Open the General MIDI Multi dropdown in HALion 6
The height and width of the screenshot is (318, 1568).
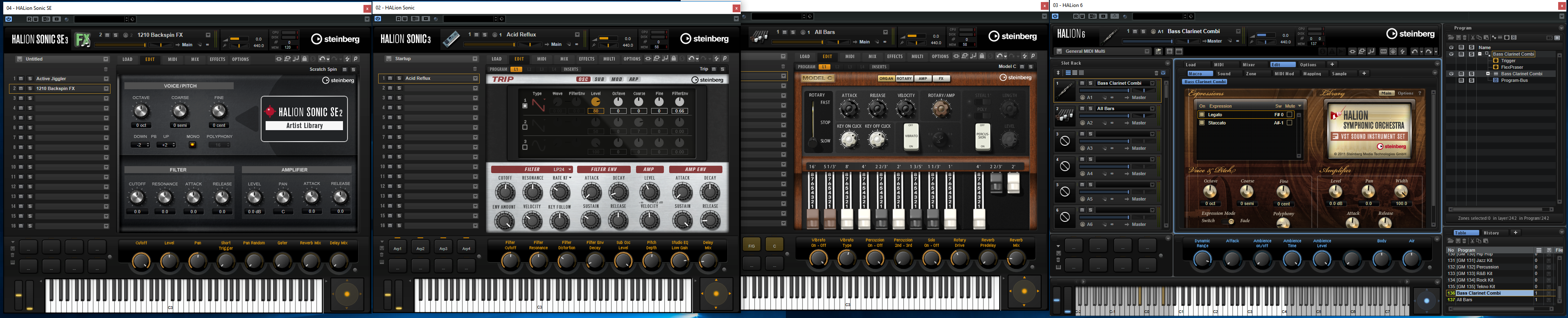[1147, 51]
